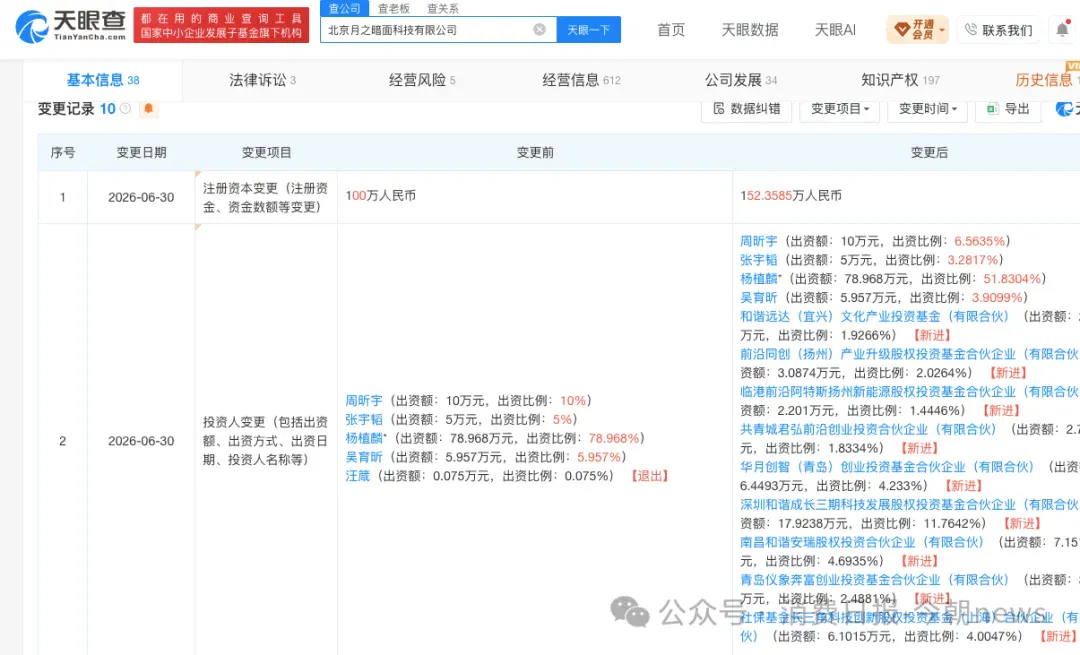Screen dimensions: 1080x655
Task: Click the 变更日期 column header
Action: (x=141, y=152)
